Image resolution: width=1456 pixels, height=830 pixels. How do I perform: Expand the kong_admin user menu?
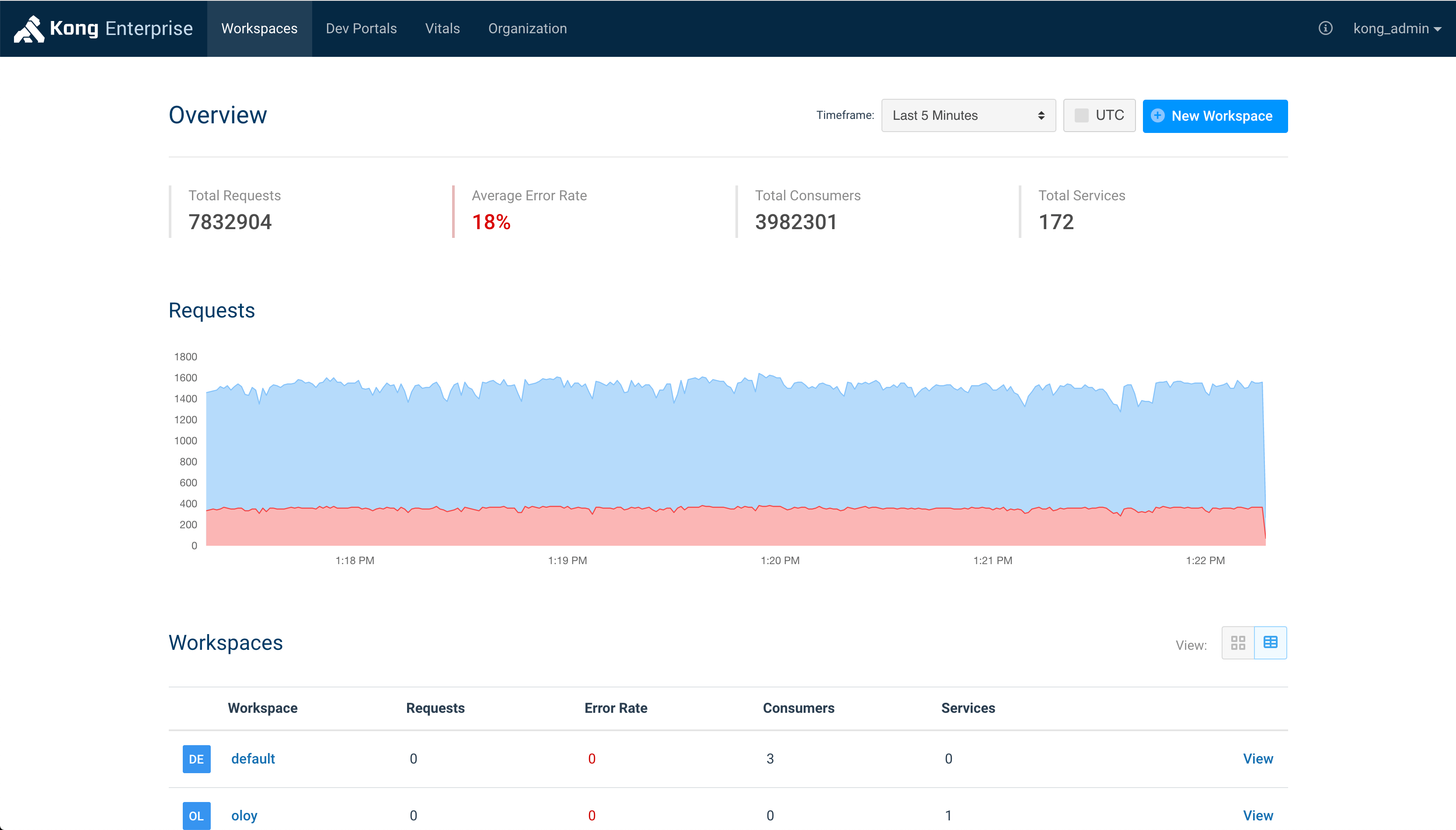pyautogui.click(x=1397, y=28)
